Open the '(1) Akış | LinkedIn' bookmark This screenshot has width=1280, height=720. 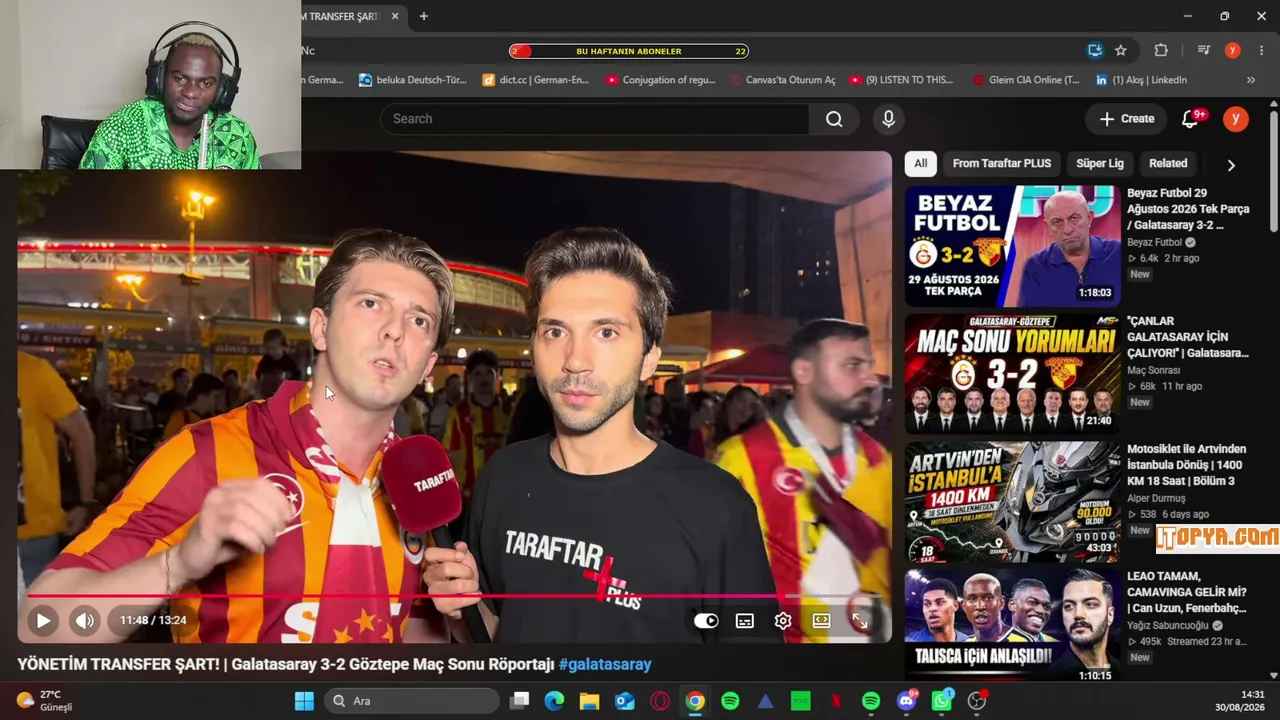[1141, 80]
